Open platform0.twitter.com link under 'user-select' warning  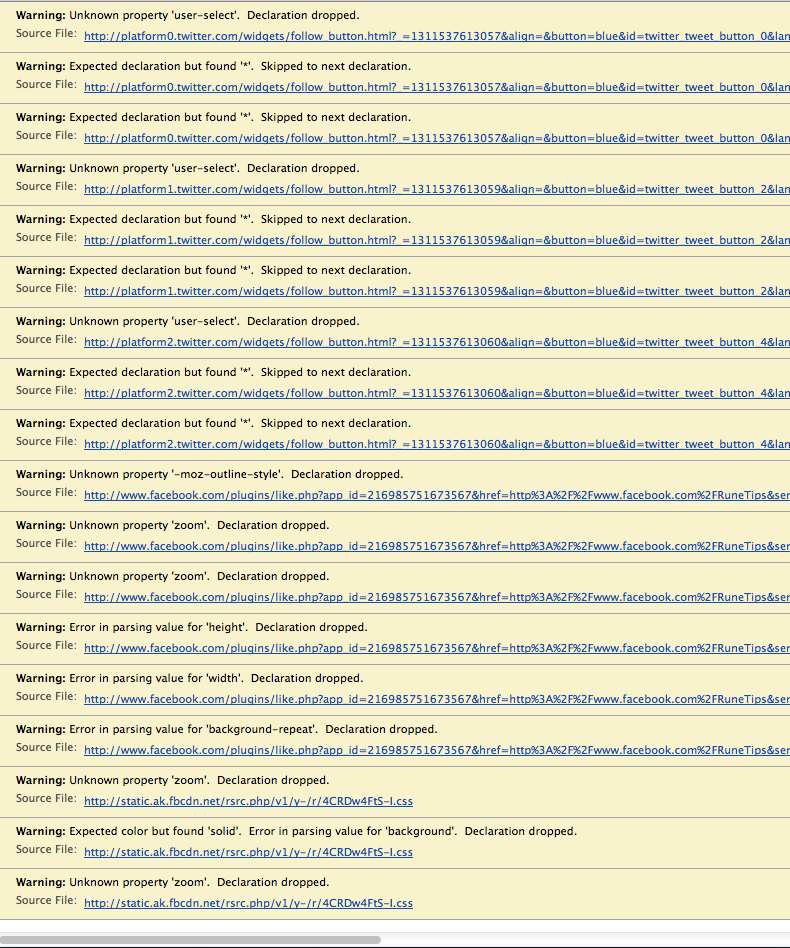(x=436, y=36)
